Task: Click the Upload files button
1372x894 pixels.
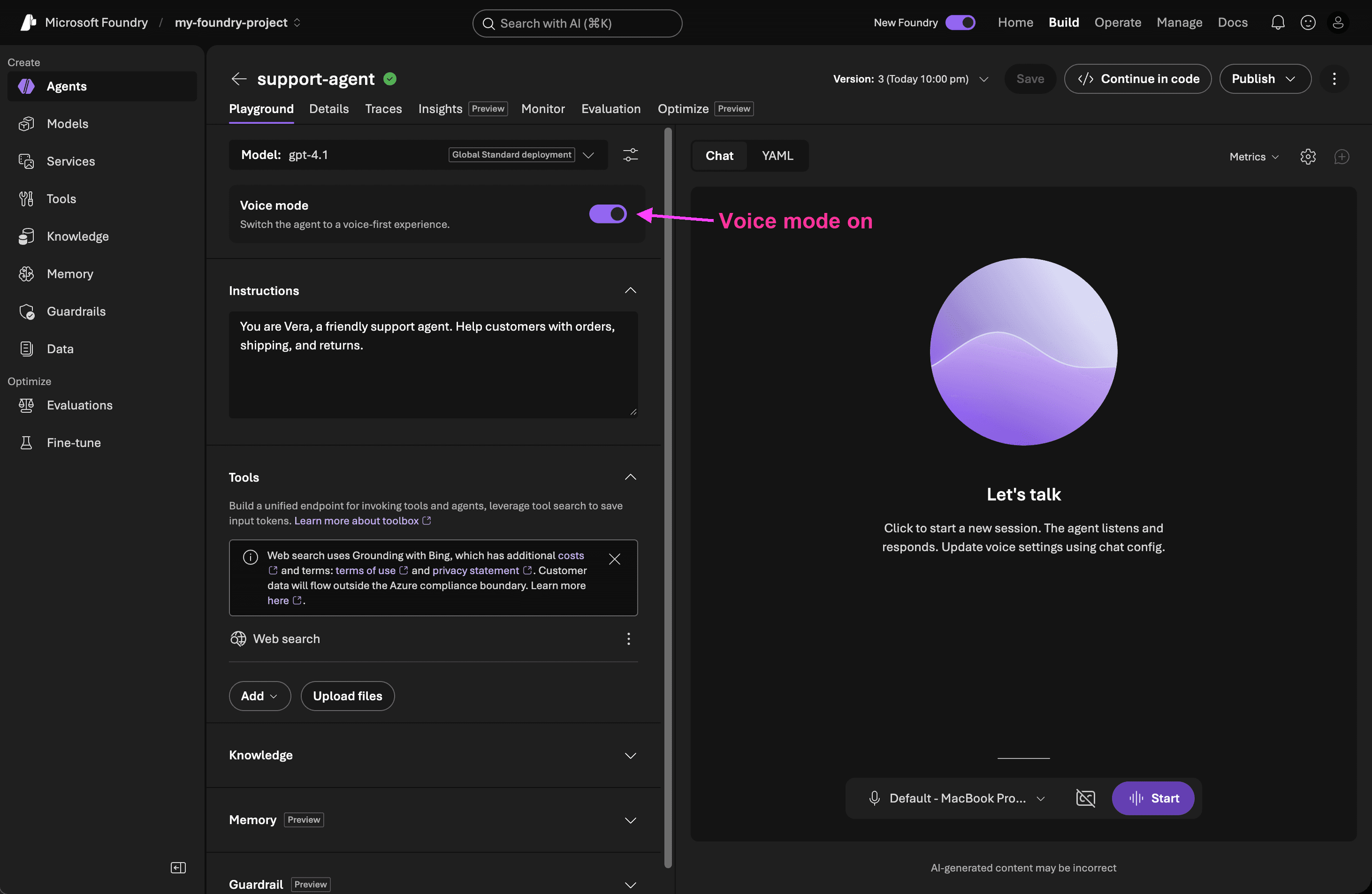Action: [347, 695]
